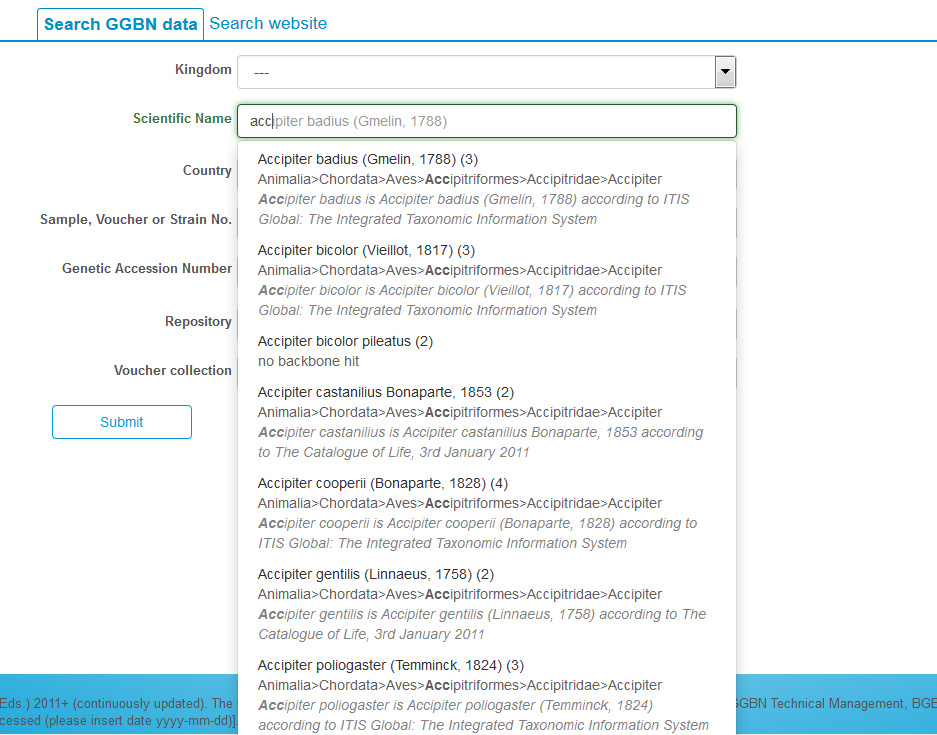Click the Genetic Accession Number label
Screen dimensions: 937x735
[147, 268]
